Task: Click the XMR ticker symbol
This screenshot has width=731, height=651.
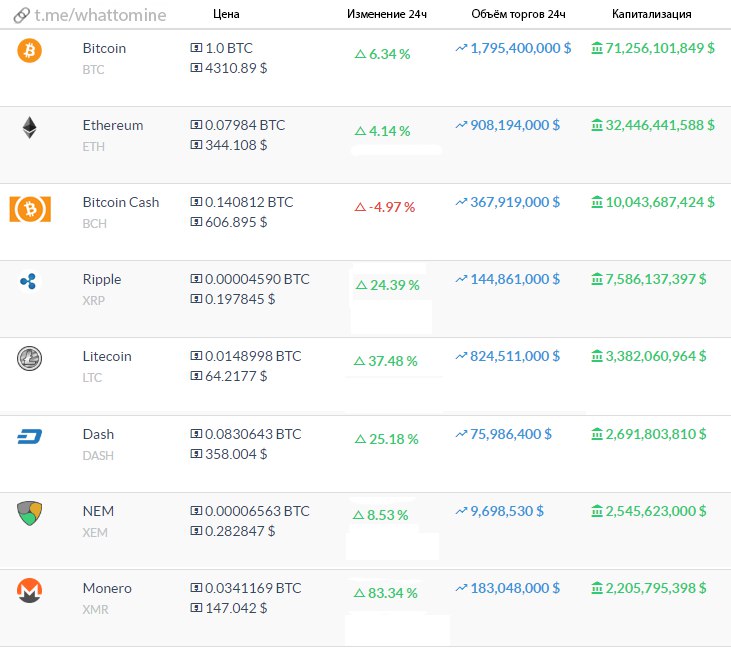Action: click(x=95, y=609)
